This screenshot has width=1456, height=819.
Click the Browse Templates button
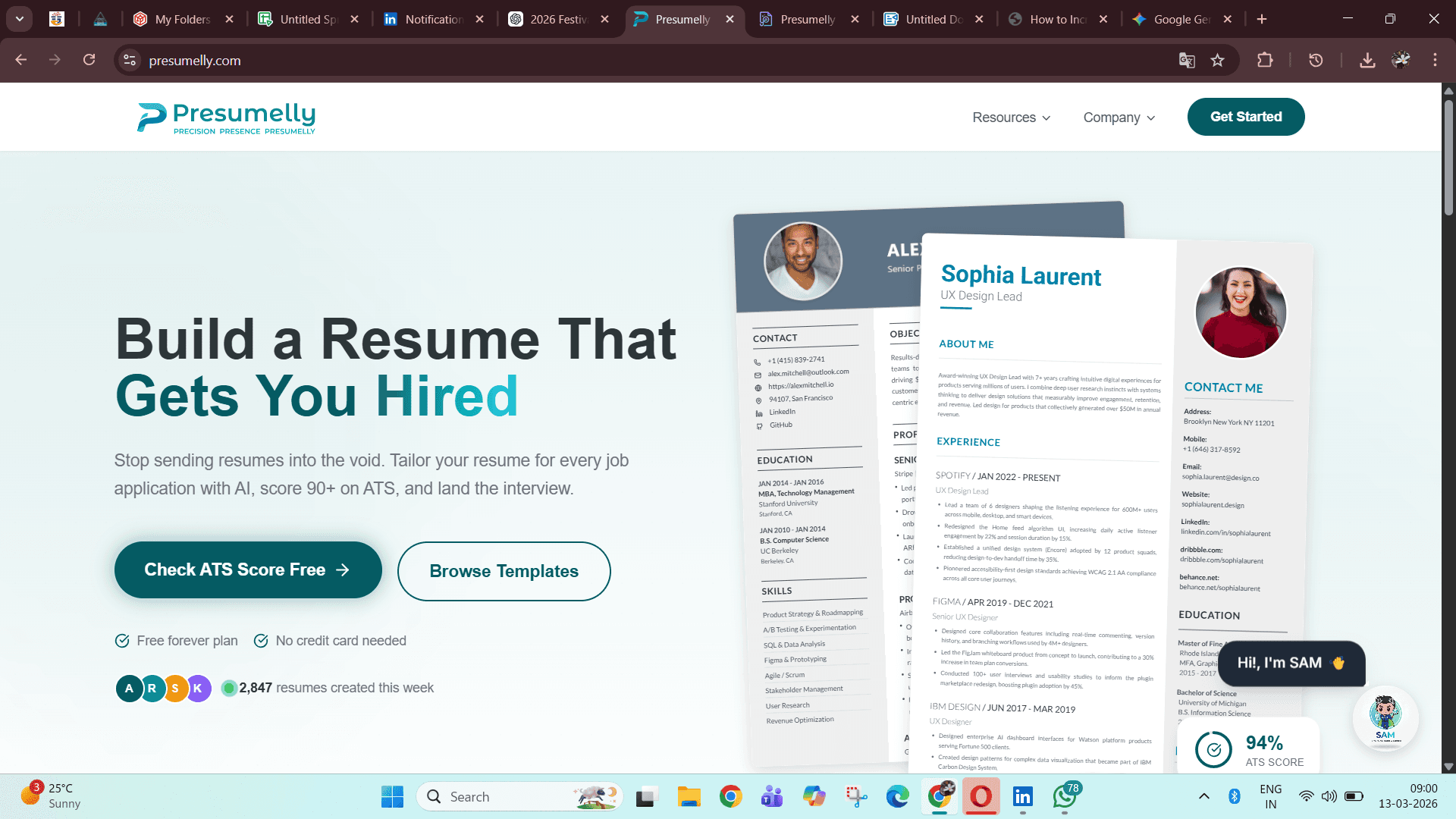click(x=504, y=571)
